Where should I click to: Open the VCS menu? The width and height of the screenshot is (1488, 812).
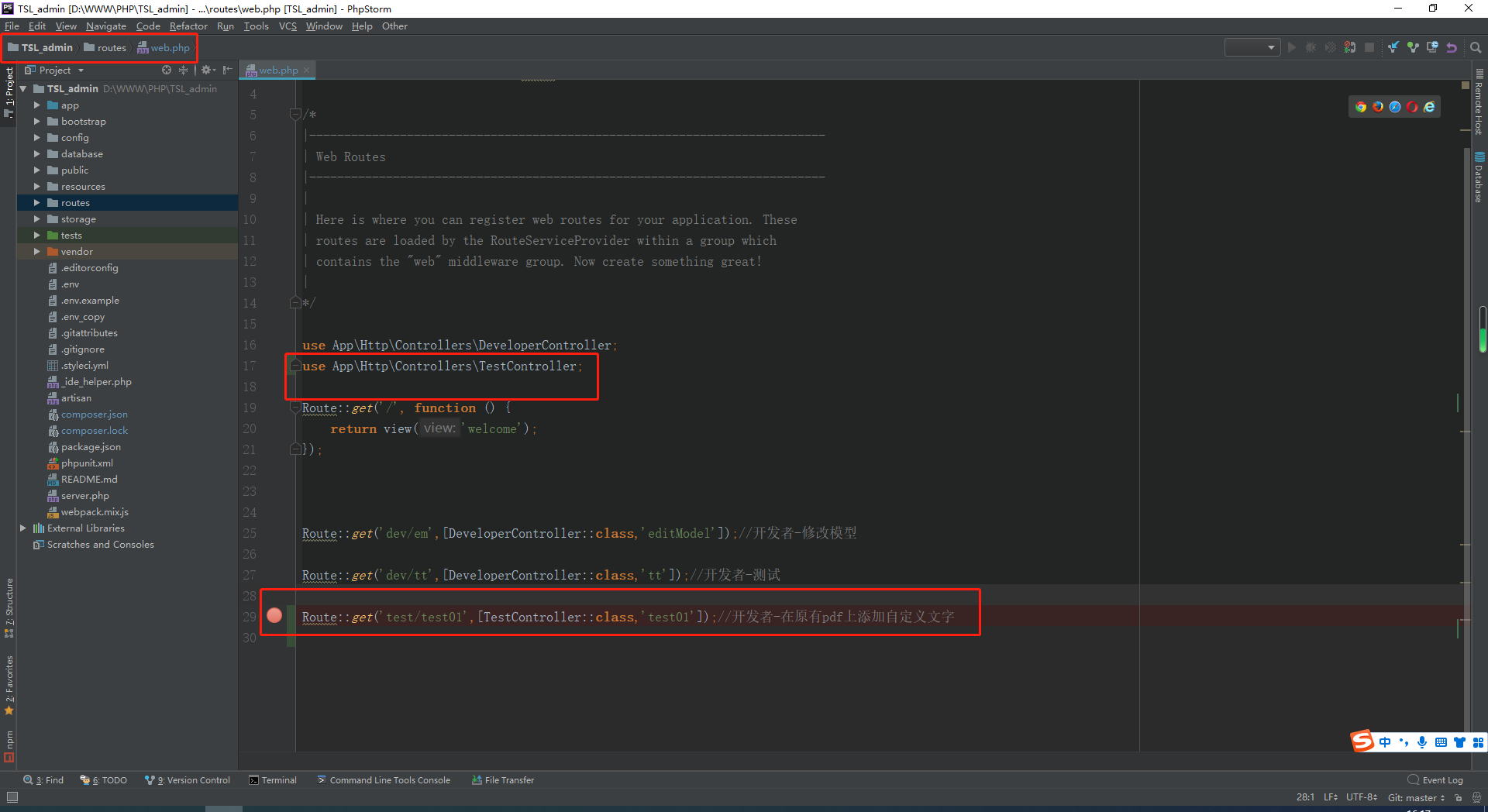coord(287,26)
